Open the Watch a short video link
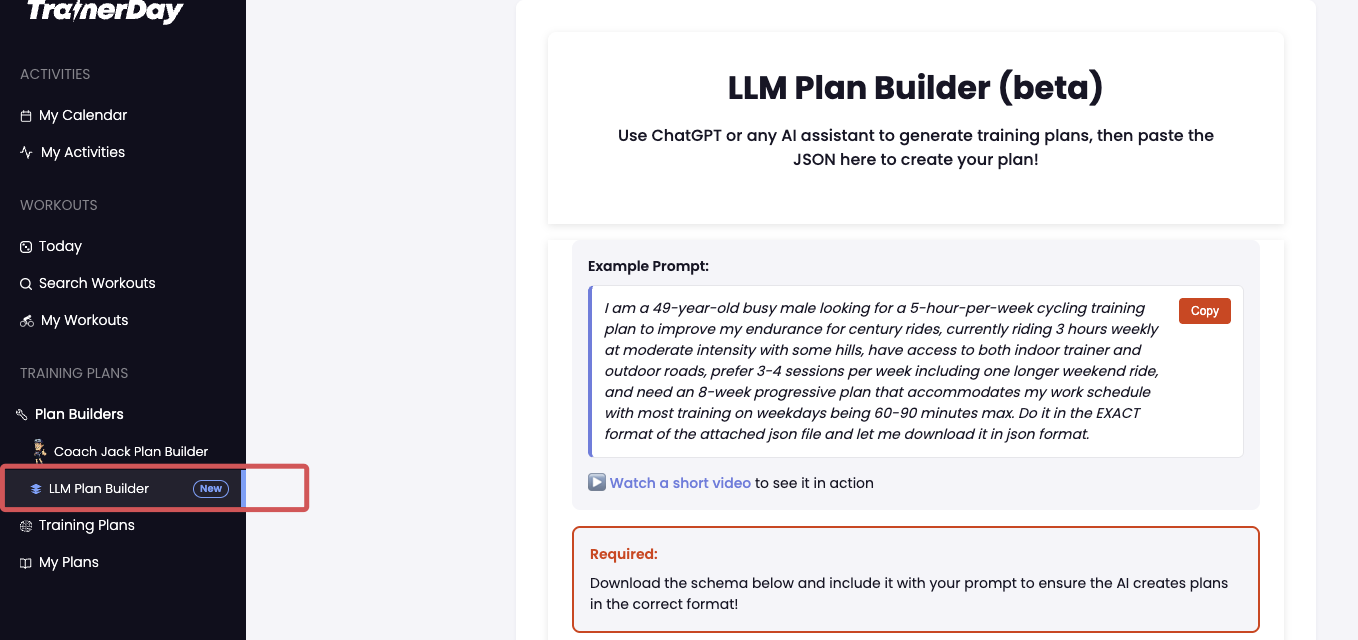The height and width of the screenshot is (640, 1358). (x=680, y=483)
